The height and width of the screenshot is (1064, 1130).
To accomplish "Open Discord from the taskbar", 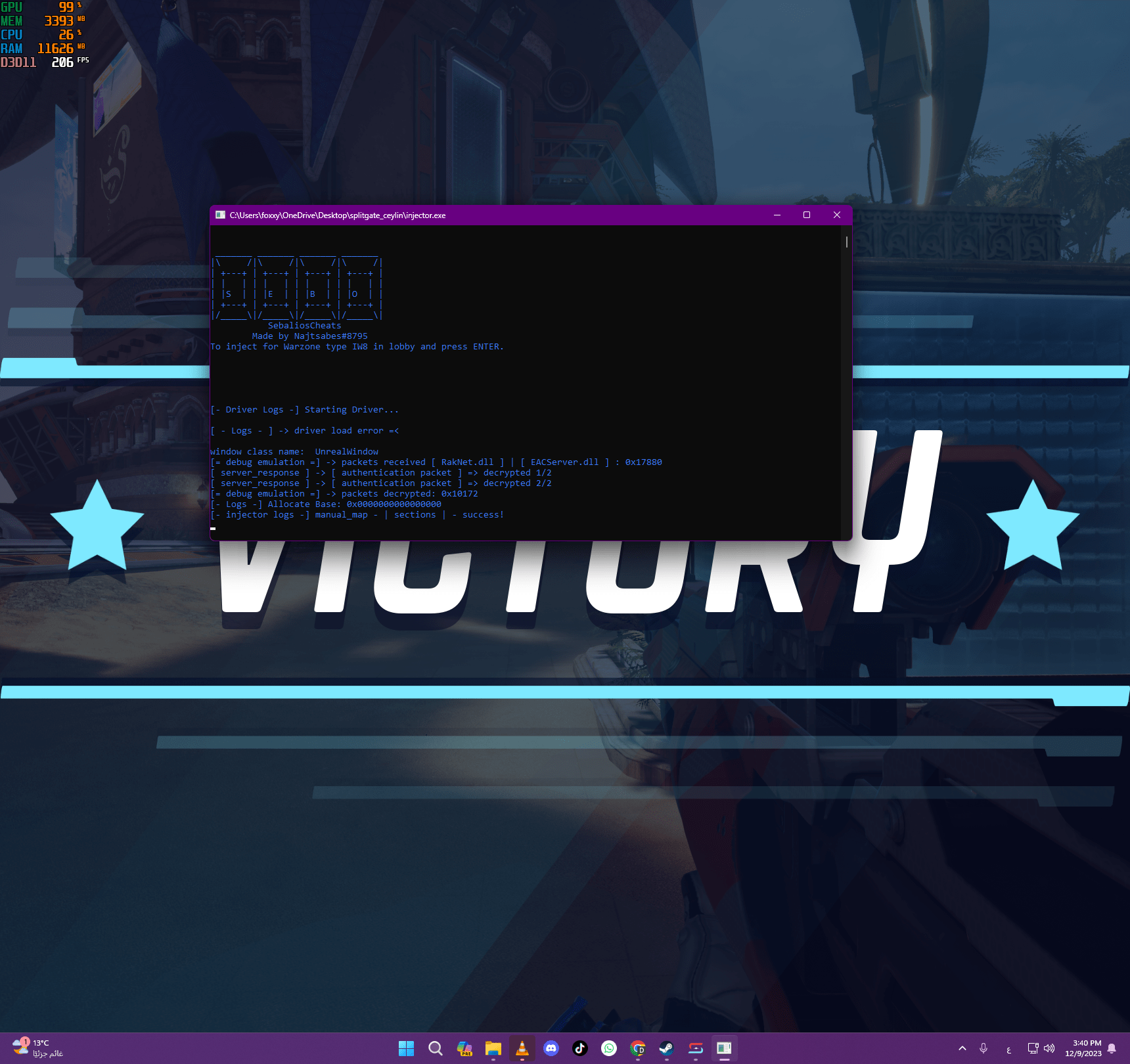I will pos(551,1048).
